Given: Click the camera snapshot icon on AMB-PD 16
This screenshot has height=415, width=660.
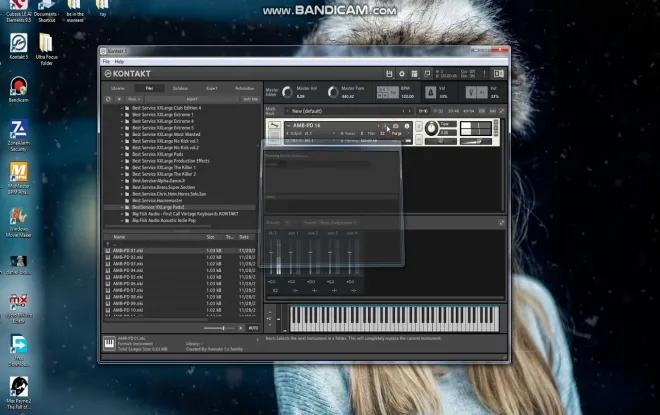Looking at the screenshot, I should pyautogui.click(x=395, y=126).
